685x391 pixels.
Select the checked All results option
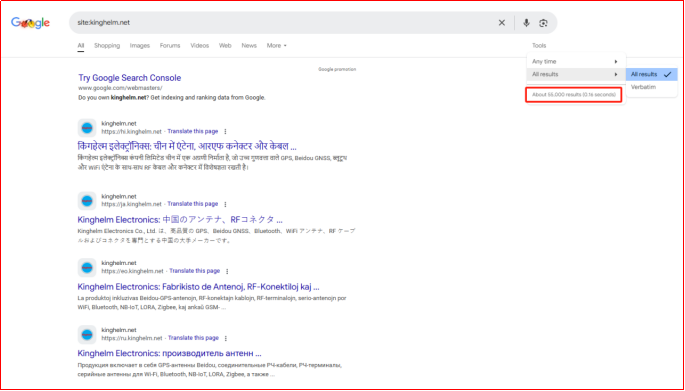(651, 74)
